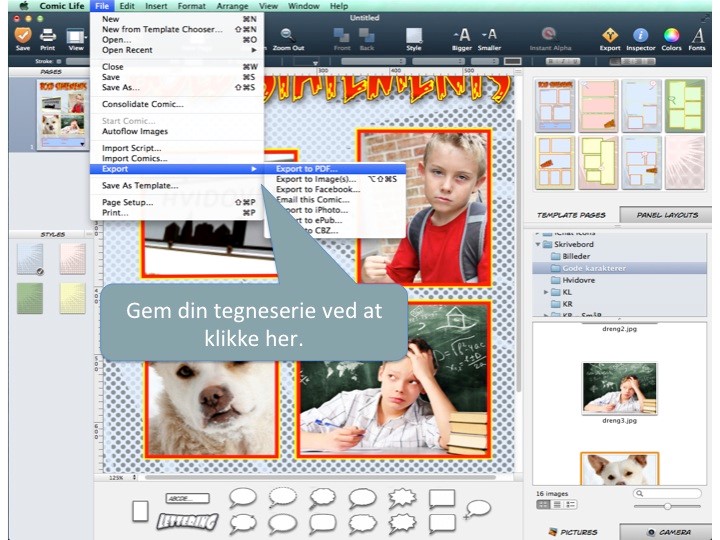Switch to the Camera tab
Image resolution: width=720 pixels, height=540 pixels.
click(x=667, y=532)
